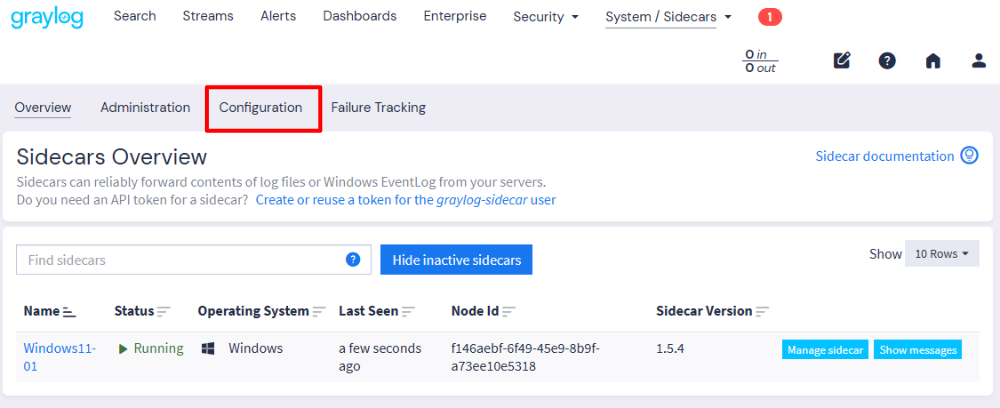Sort by Sidecar Version column icon
Screen dimensions: 1000x408
762,312
